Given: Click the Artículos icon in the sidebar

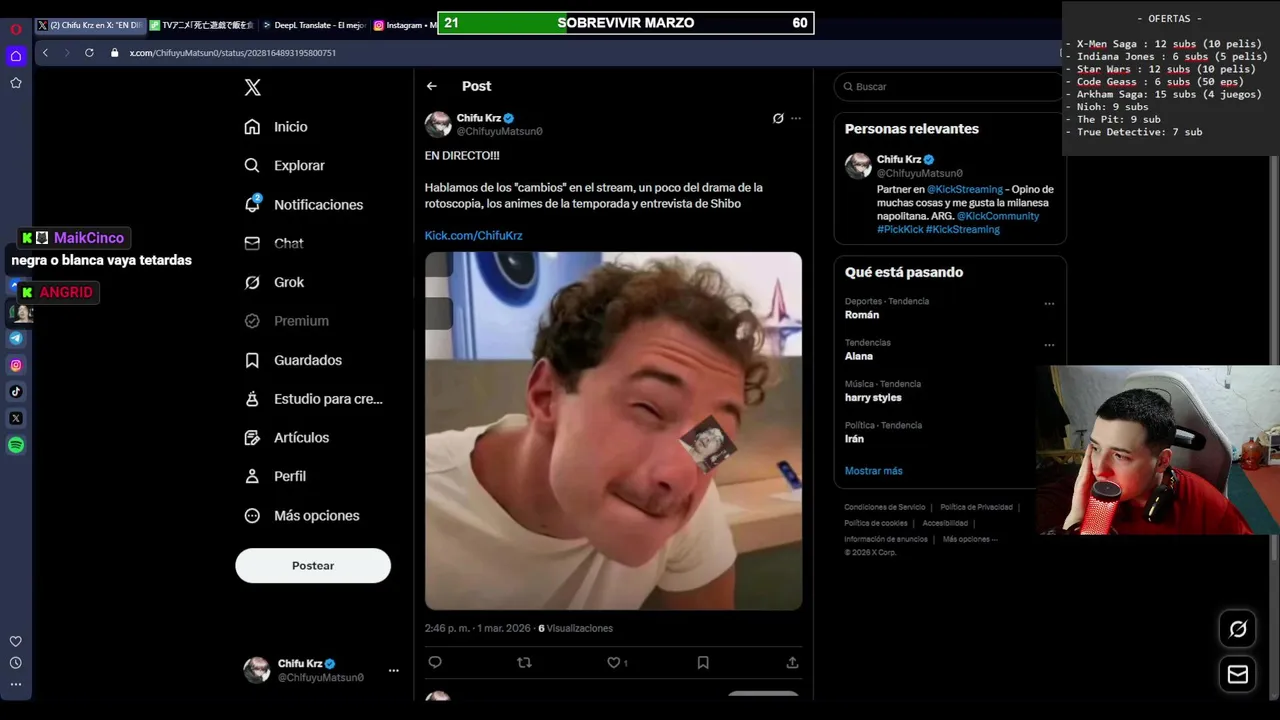Looking at the screenshot, I should [252, 438].
